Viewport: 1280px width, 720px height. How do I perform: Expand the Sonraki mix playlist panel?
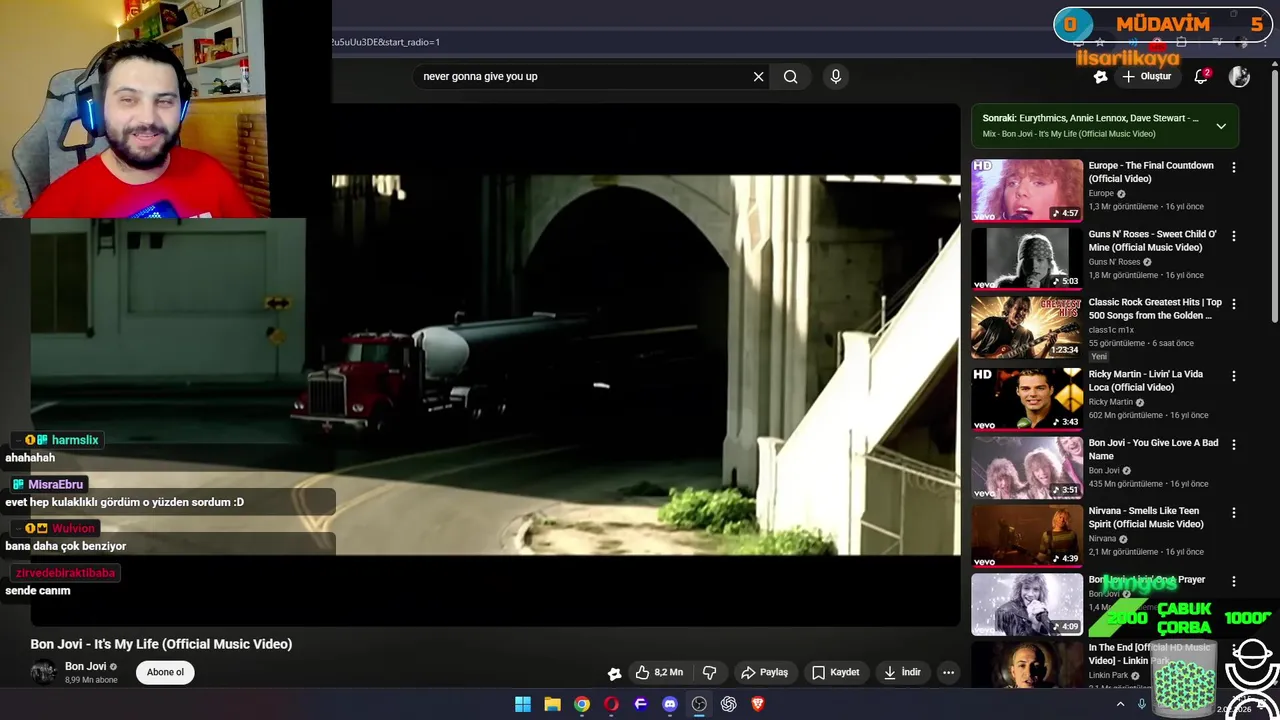coord(1221,126)
